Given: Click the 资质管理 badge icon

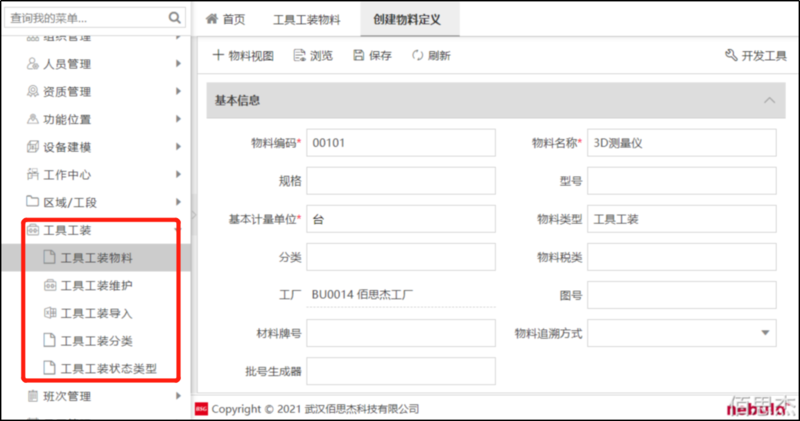Looking at the screenshot, I should pos(33,91).
